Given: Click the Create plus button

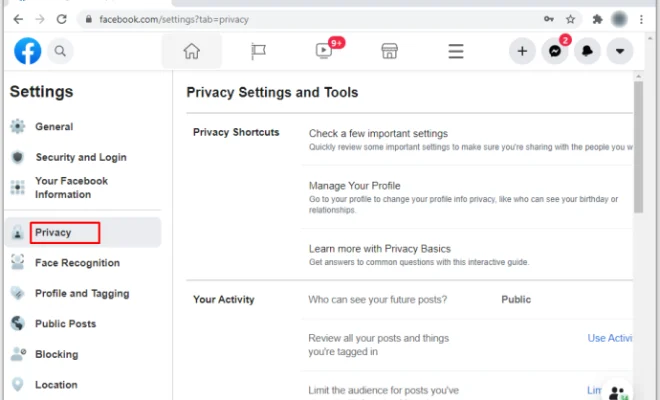Looking at the screenshot, I should point(522,51).
